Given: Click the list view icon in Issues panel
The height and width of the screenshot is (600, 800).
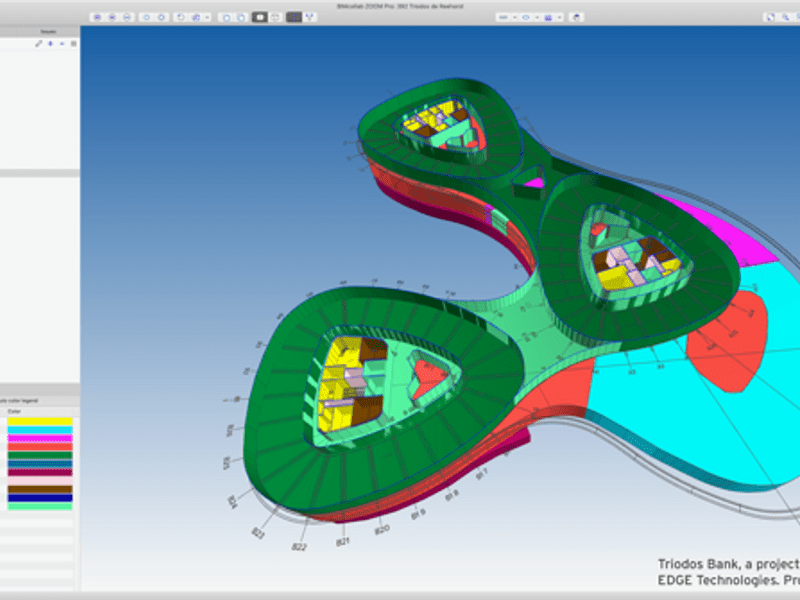Looking at the screenshot, I should point(73,44).
